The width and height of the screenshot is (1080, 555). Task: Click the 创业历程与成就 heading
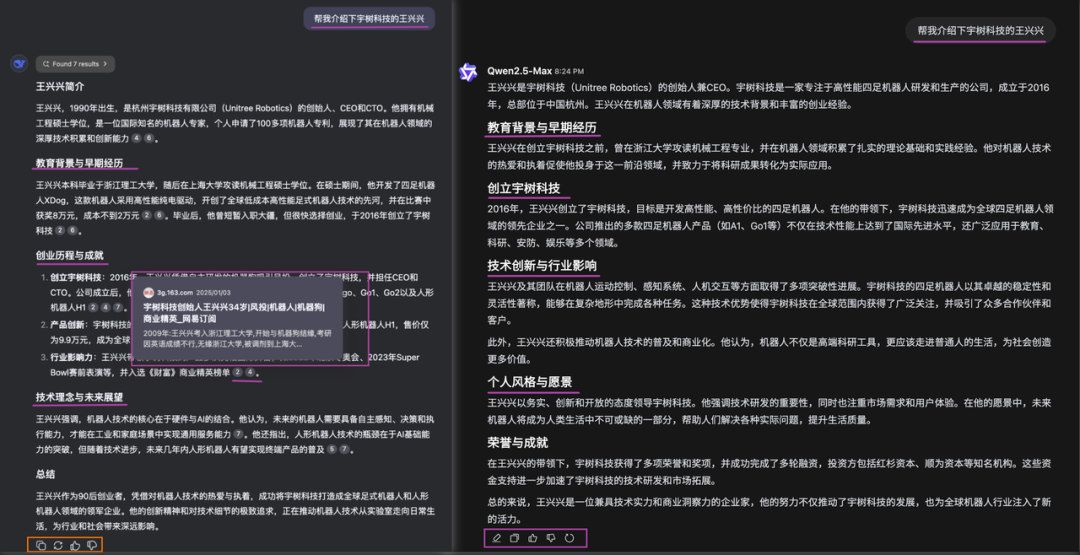coord(70,255)
